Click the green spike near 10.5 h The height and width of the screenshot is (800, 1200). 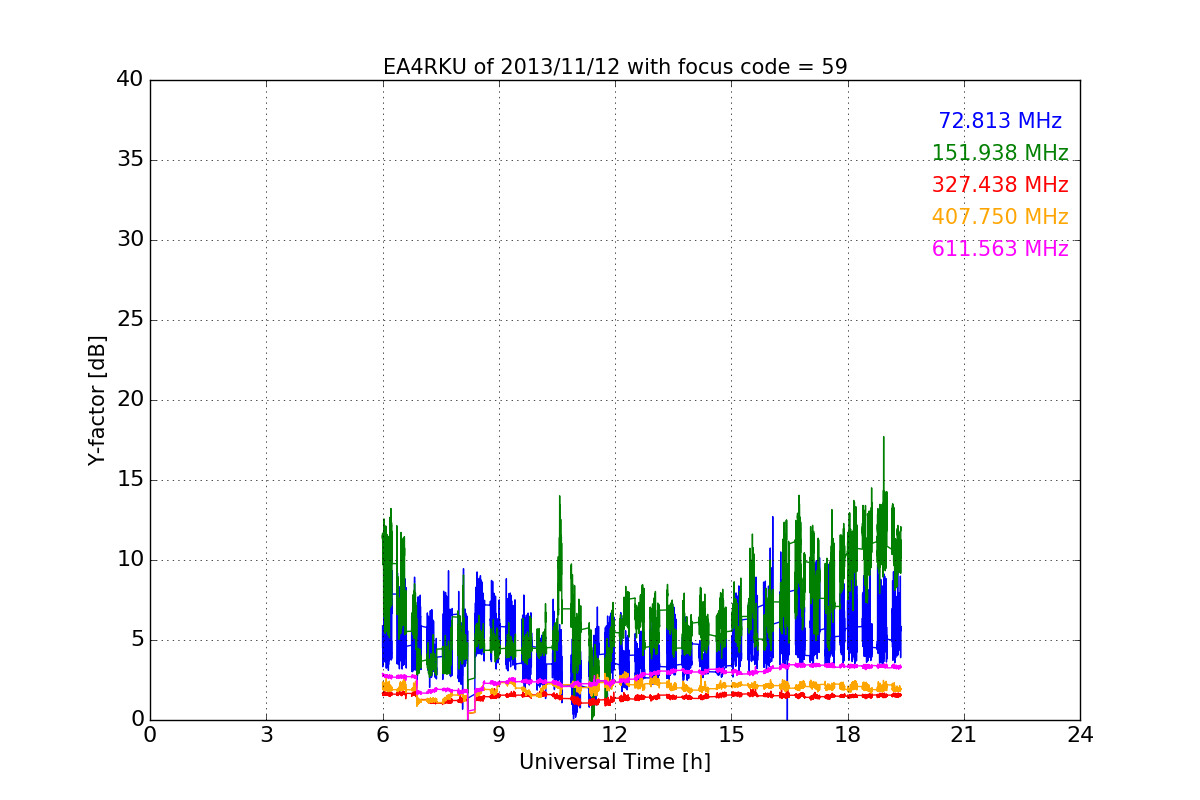coord(560,497)
